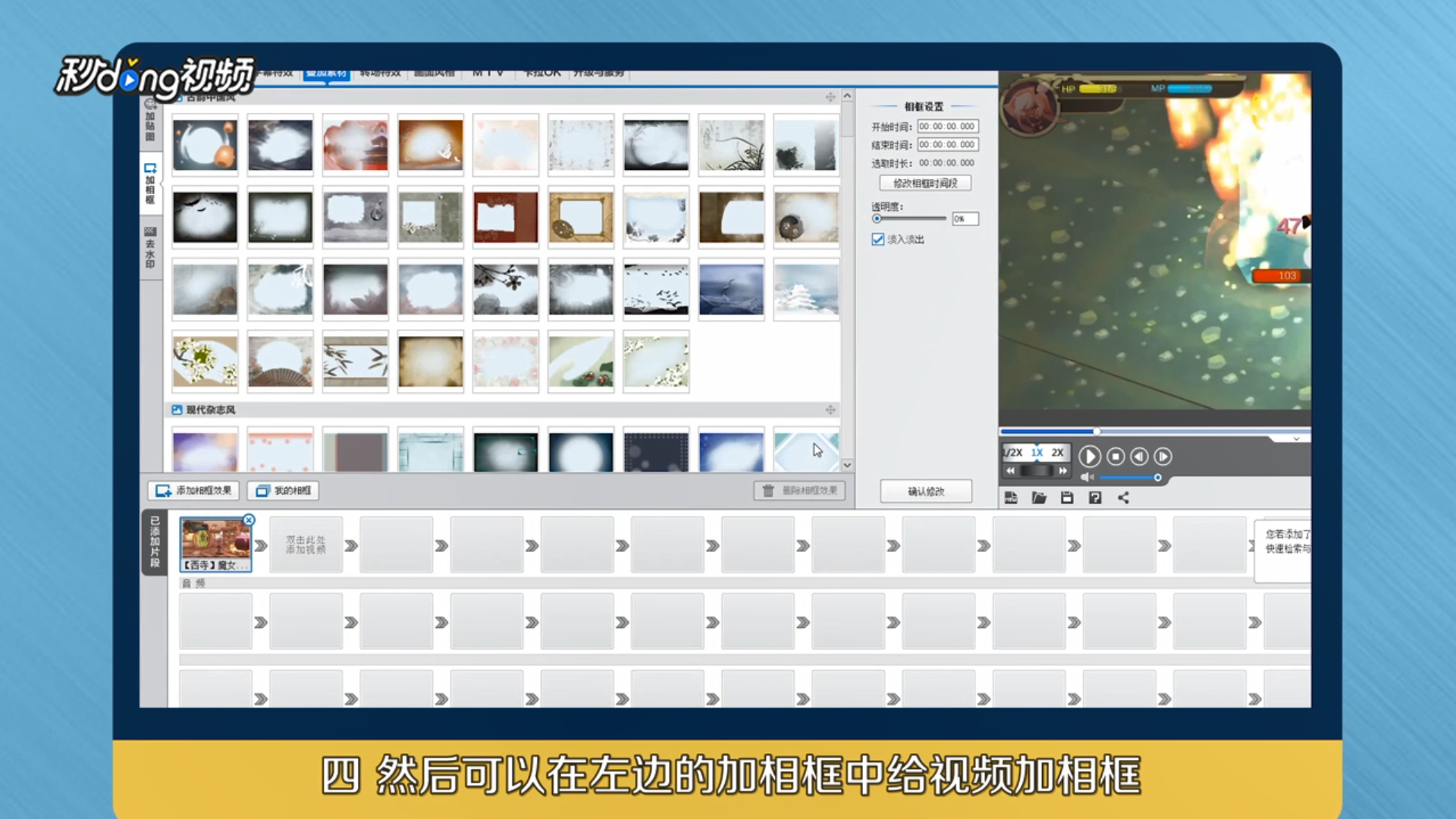Select the folding fan frame thumbnail
The width and height of the screenshot is (1456, 819).
(280, 361)
